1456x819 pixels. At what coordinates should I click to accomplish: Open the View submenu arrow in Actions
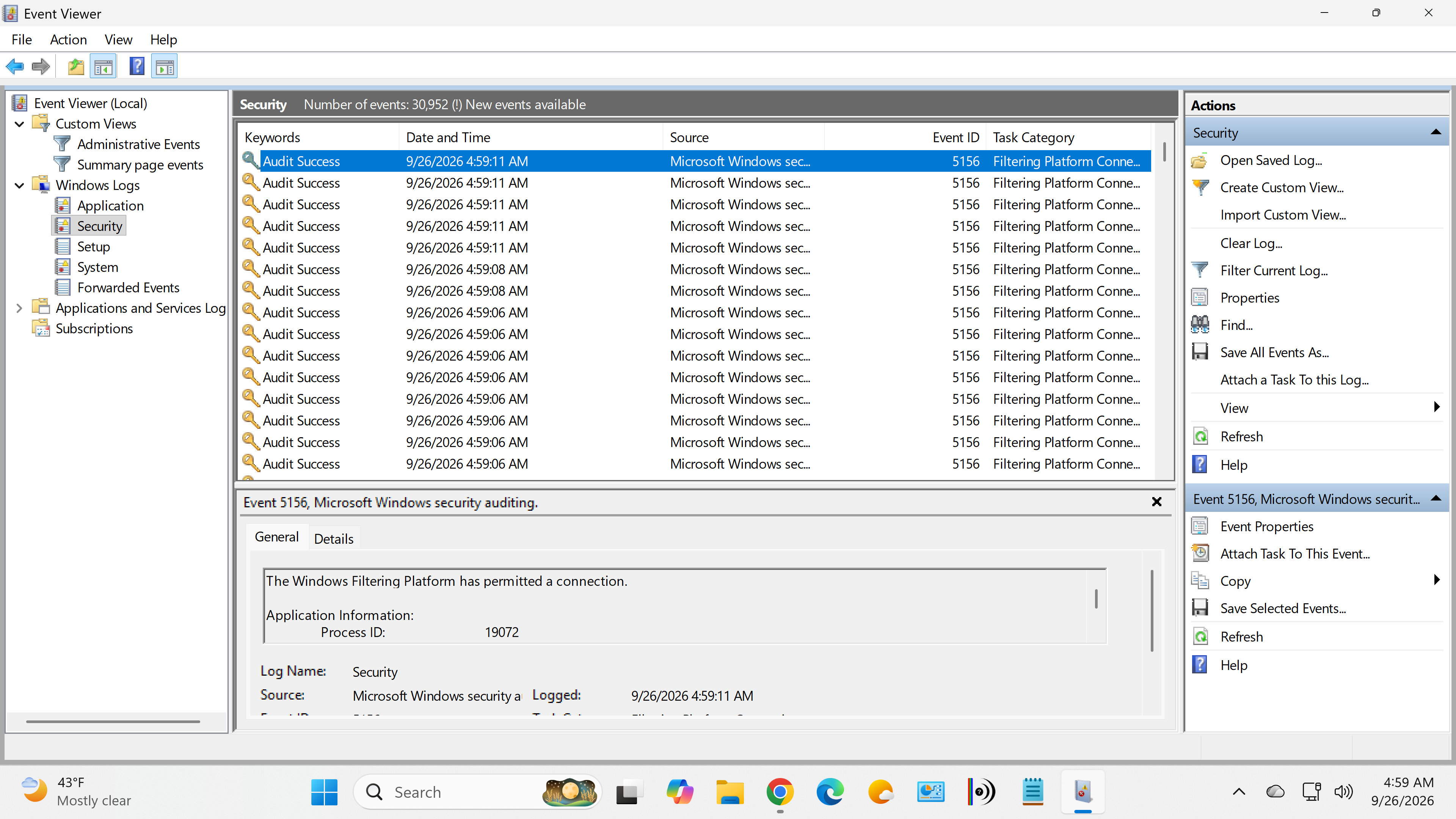click(x=1437, y=407)
